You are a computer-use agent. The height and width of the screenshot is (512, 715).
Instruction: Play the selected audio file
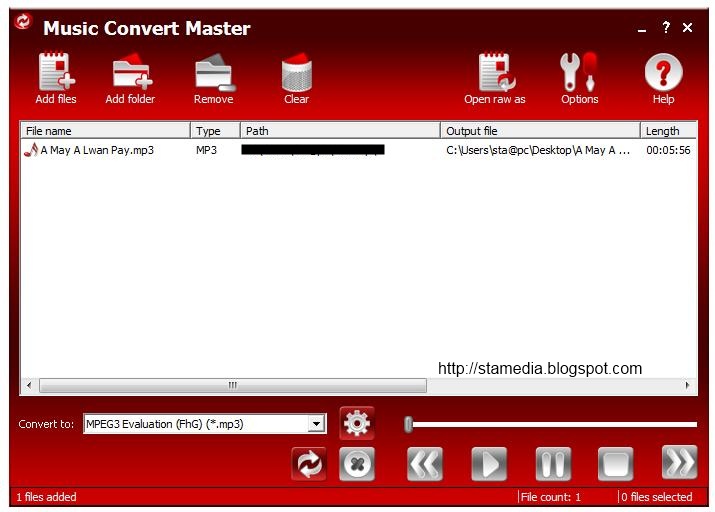(489, 464)
